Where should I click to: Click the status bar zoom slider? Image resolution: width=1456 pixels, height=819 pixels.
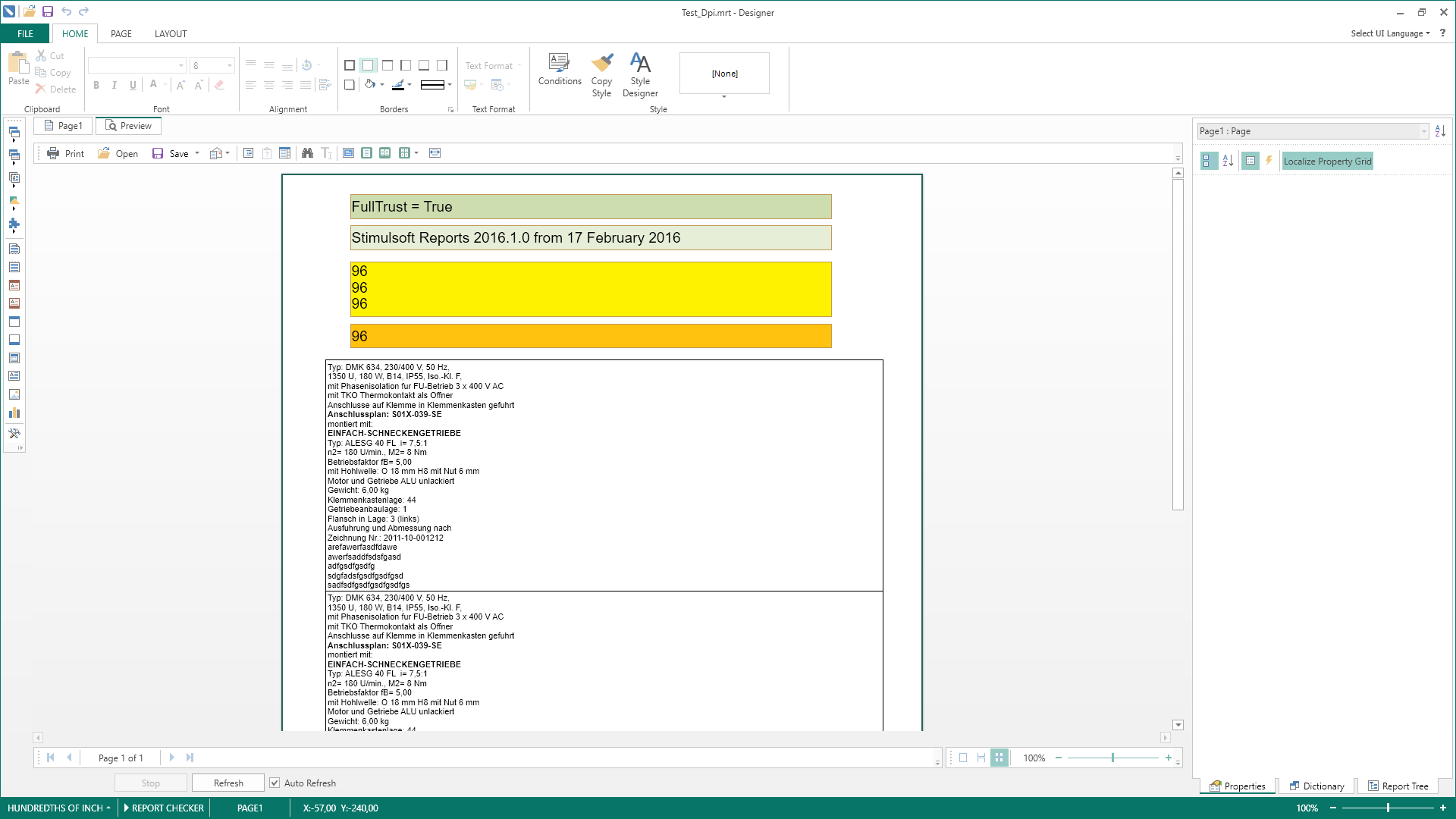click(1388, 808)
